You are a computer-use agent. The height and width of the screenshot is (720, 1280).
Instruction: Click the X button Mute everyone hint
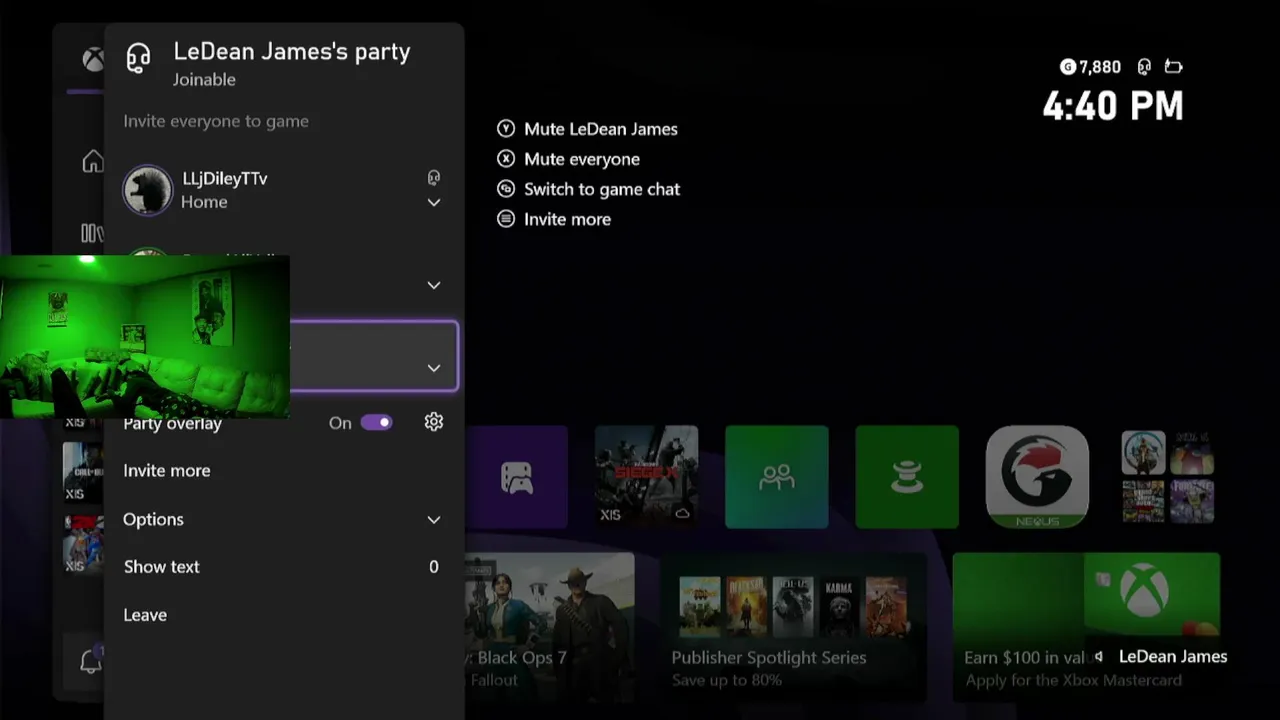point(506,159)
